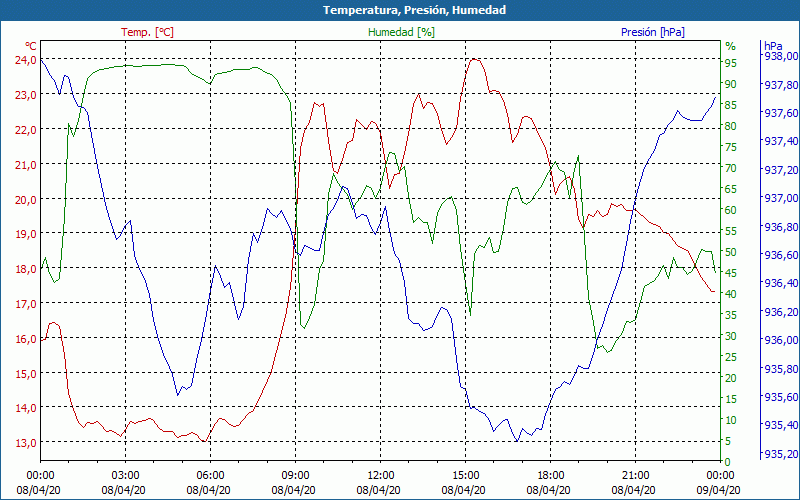The width and height of the screenshot is (800, 500).
Task: Click pressure axis value '937,20'
Action: [782, 170]
